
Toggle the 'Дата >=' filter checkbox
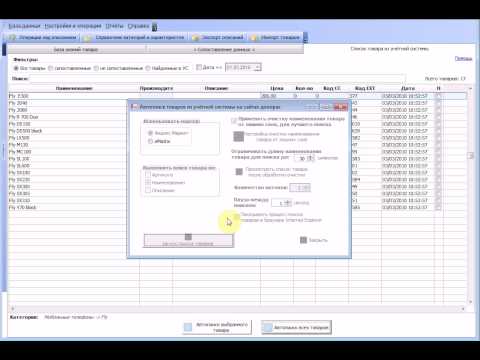(x=199, y=67)
